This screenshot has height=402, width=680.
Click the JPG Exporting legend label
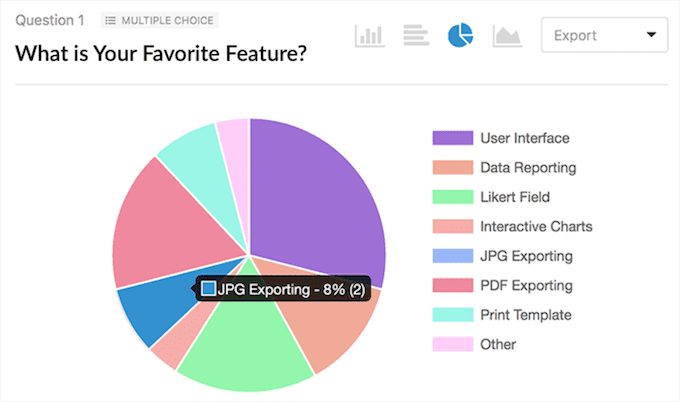tap(526, 256)
